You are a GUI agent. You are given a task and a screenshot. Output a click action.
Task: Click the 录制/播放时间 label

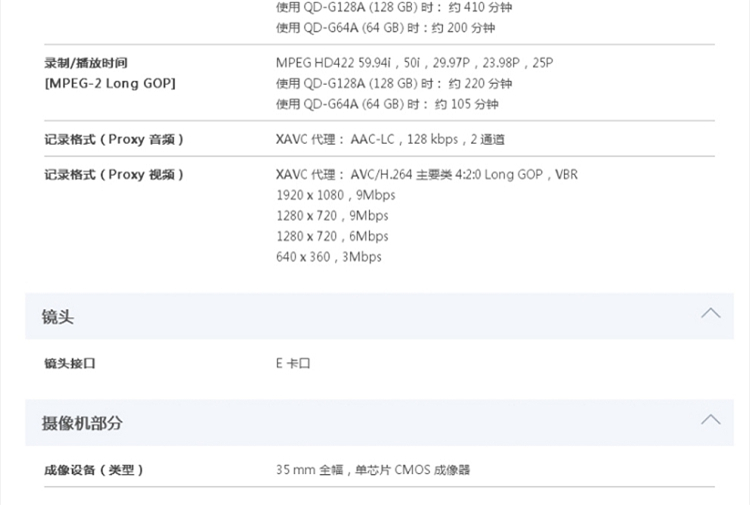tap(86, 63)
